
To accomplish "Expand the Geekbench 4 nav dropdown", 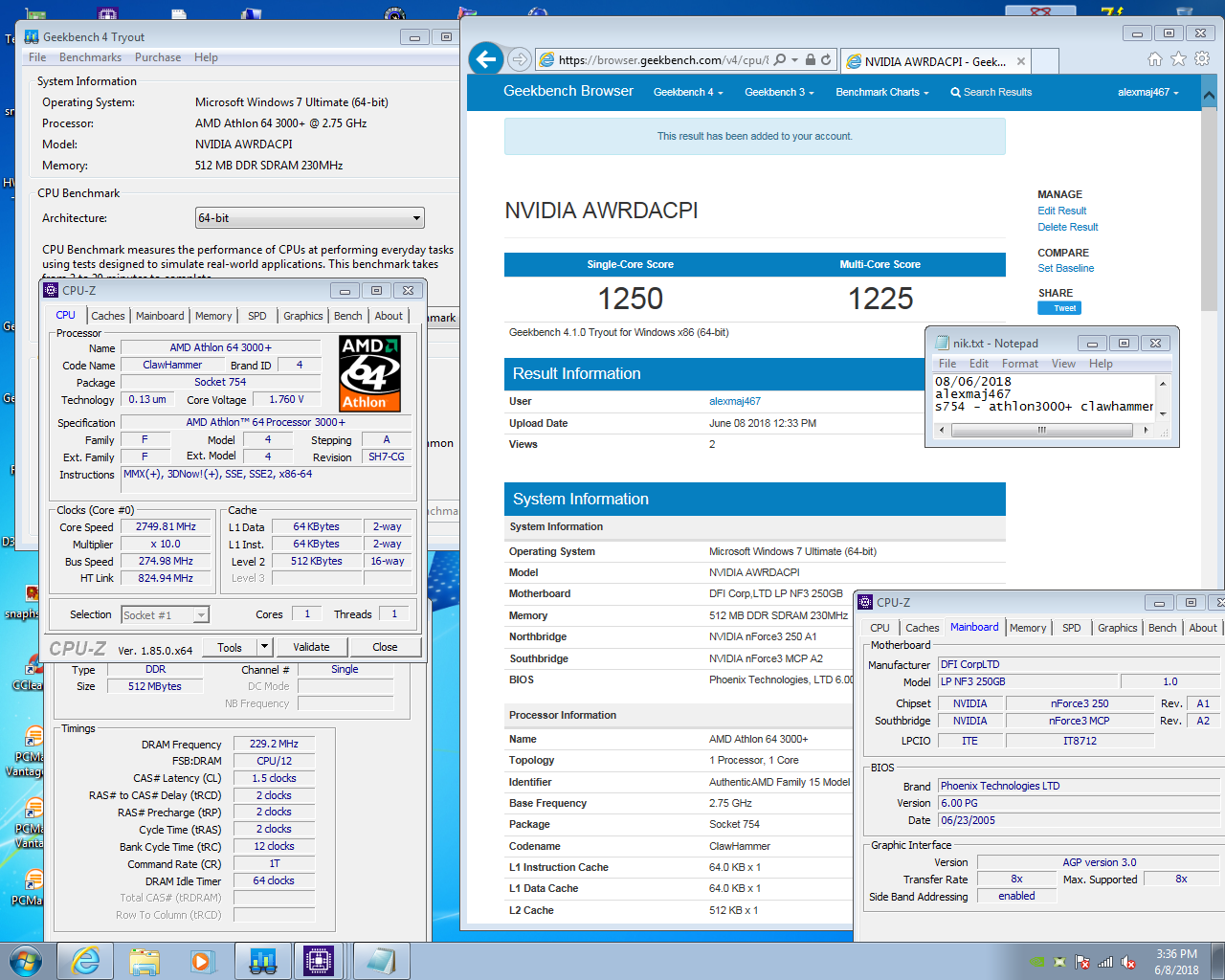I will [x=688, y=93].
